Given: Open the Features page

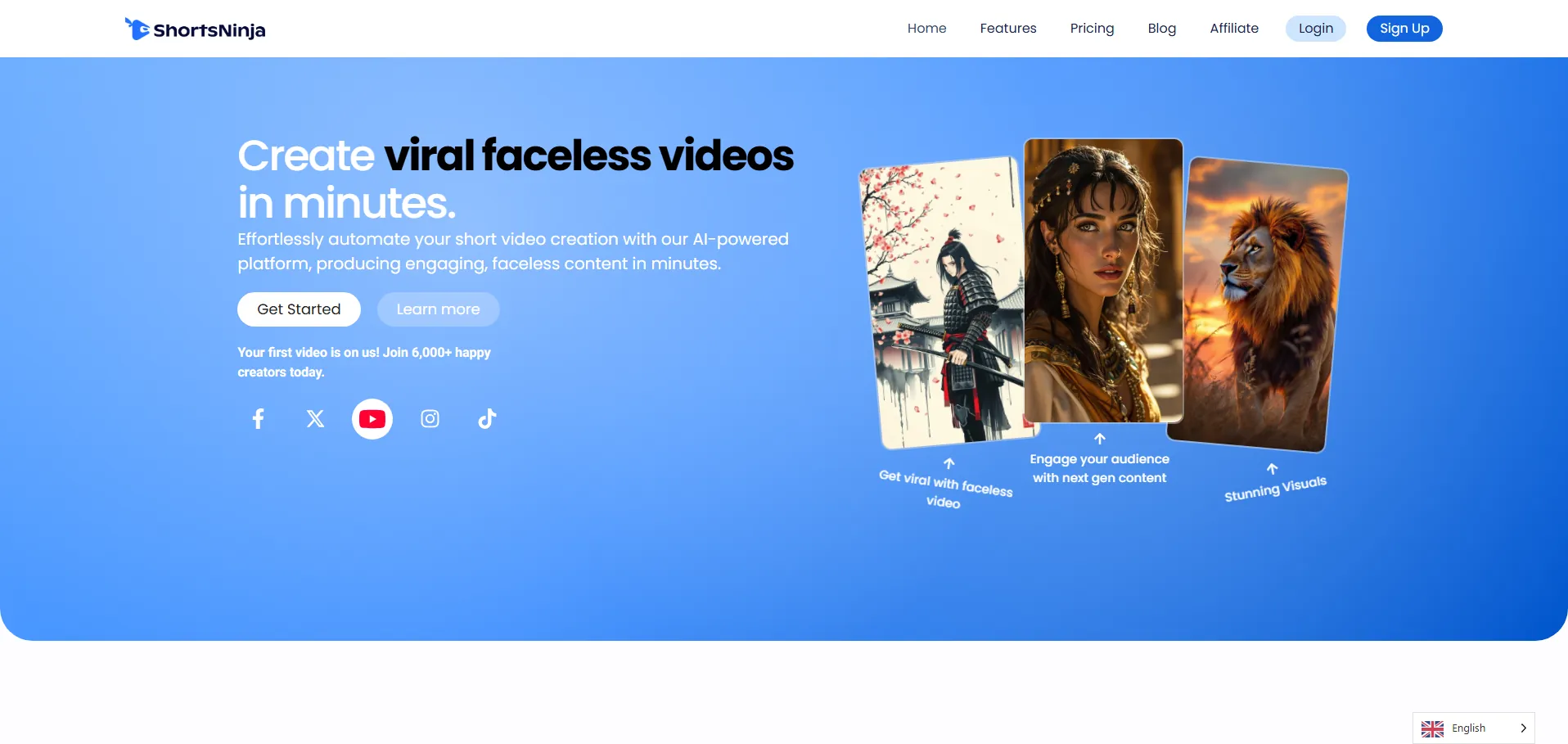Looking at the screenshot, I should pyautogui.click(x=1007, y=29).
